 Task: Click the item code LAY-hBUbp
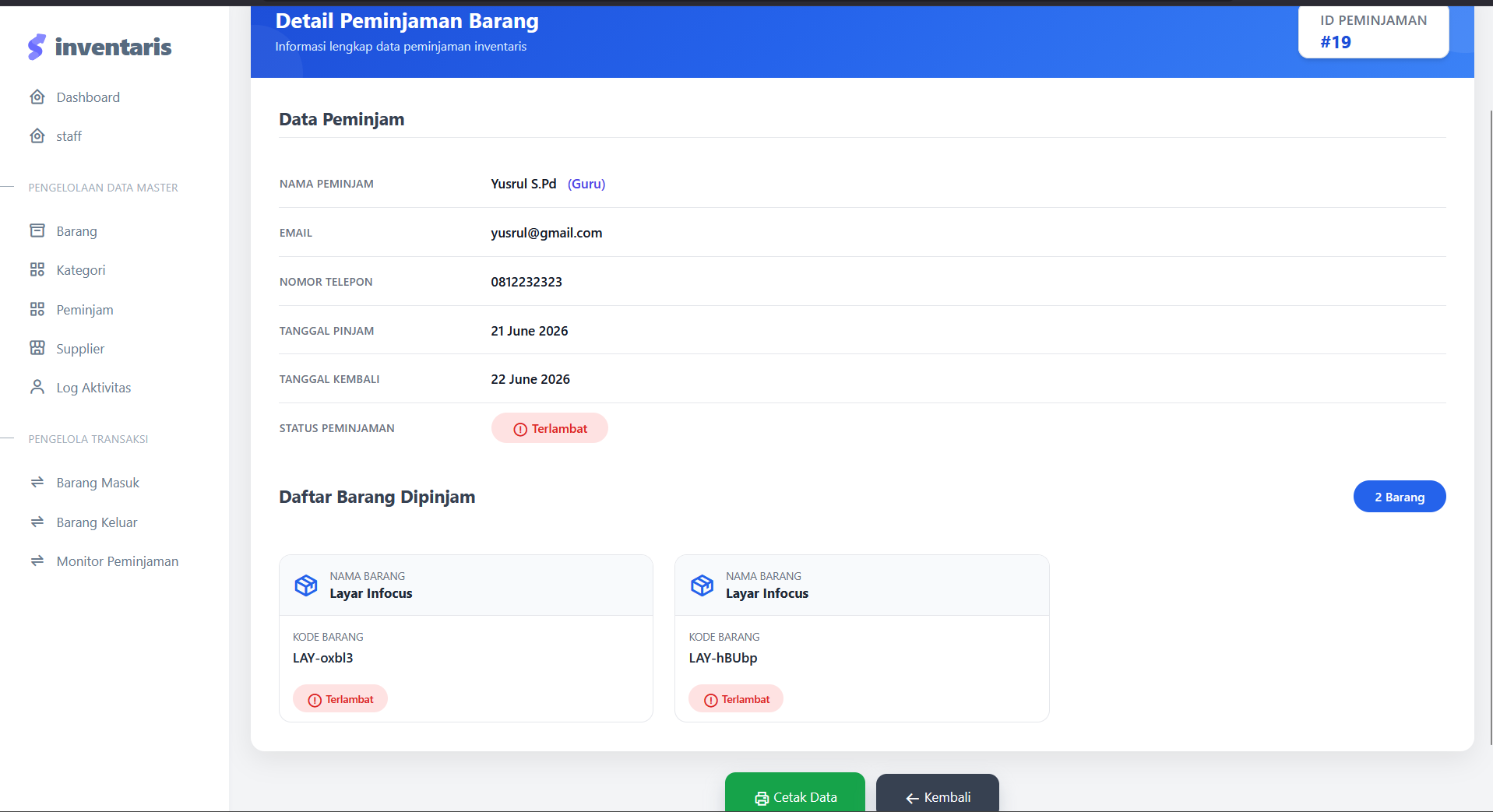click(x=723, y=658)
